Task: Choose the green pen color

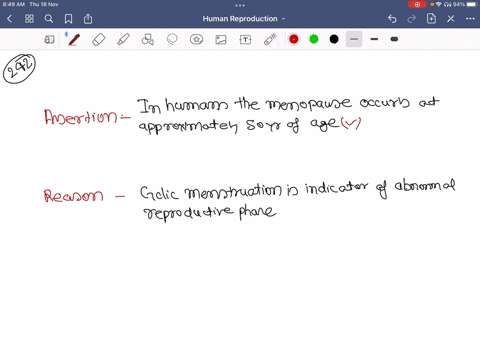Action: (x=314, y=39)
